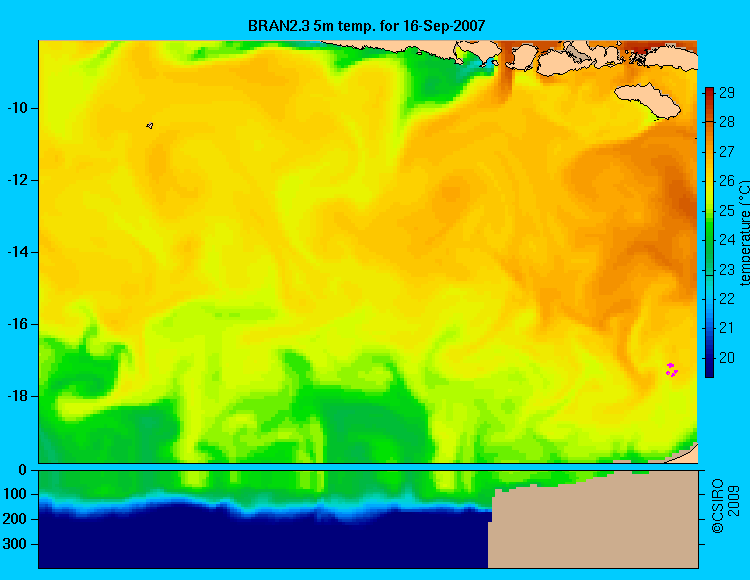The width and height of the screenshot is (750, 580).
Task: Click the magenta marker cluster on the map
Action: (x=672, y=370)
